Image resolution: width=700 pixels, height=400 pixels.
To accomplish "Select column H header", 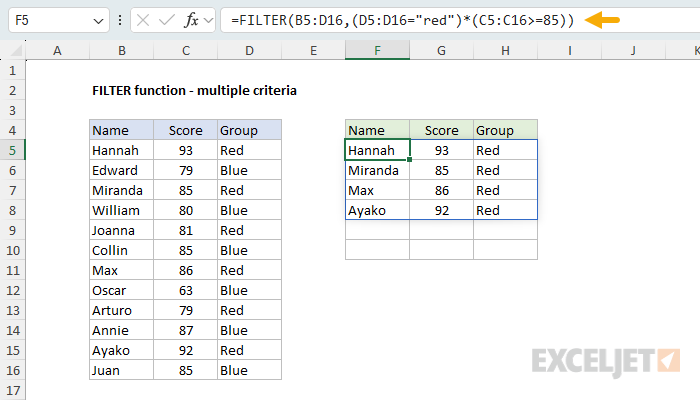I will [x=505, y=50].
